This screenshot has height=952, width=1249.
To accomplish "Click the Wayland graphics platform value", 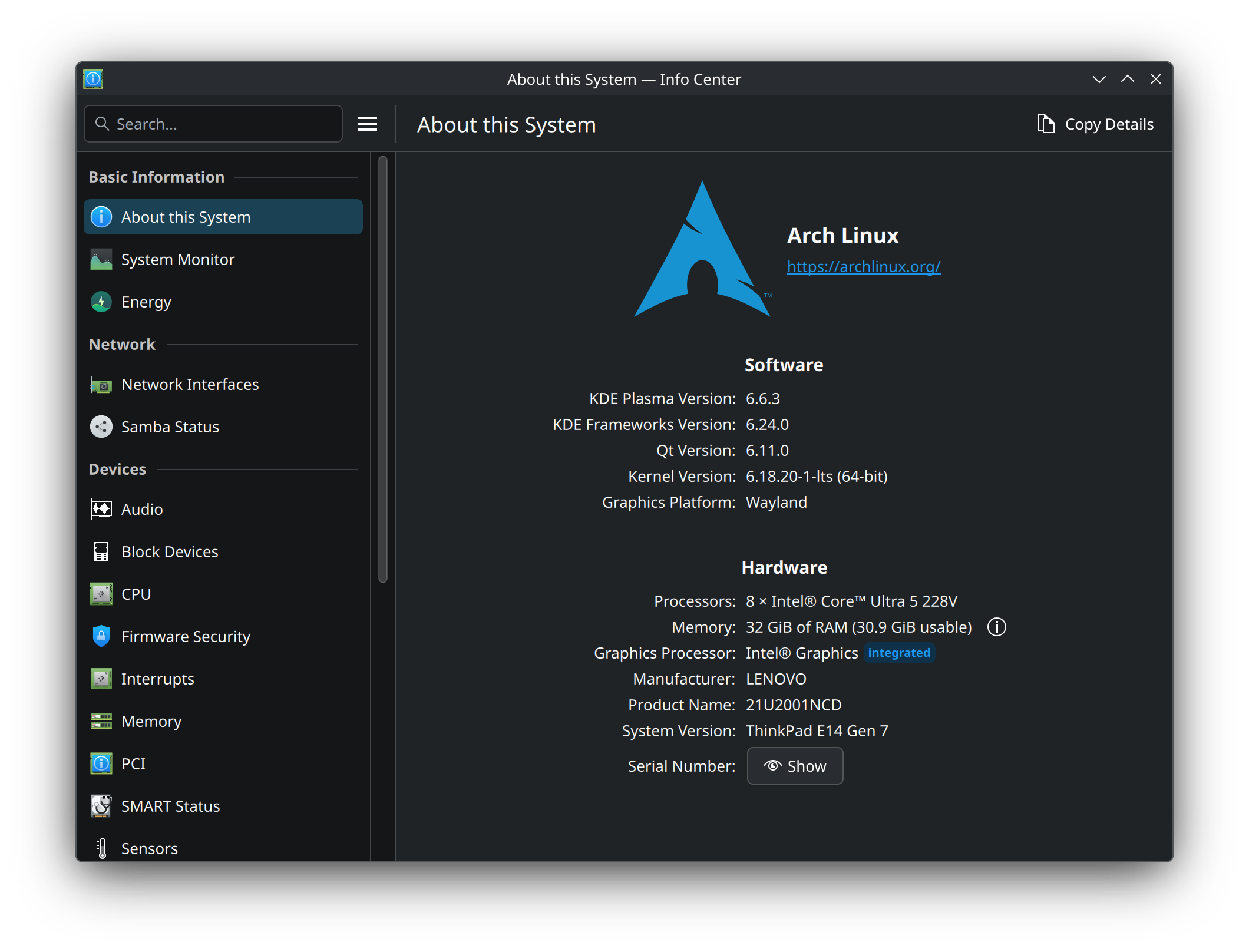I will (777, 502).
